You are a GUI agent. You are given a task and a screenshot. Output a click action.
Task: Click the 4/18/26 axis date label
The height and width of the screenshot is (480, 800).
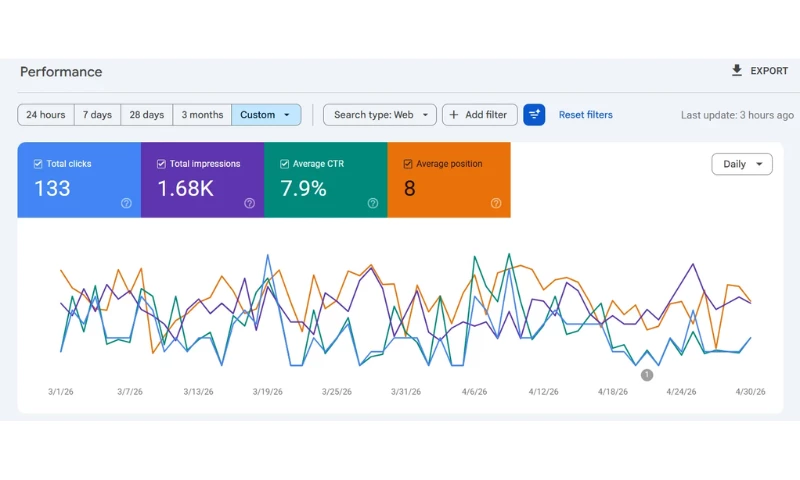tap(613, 392)
